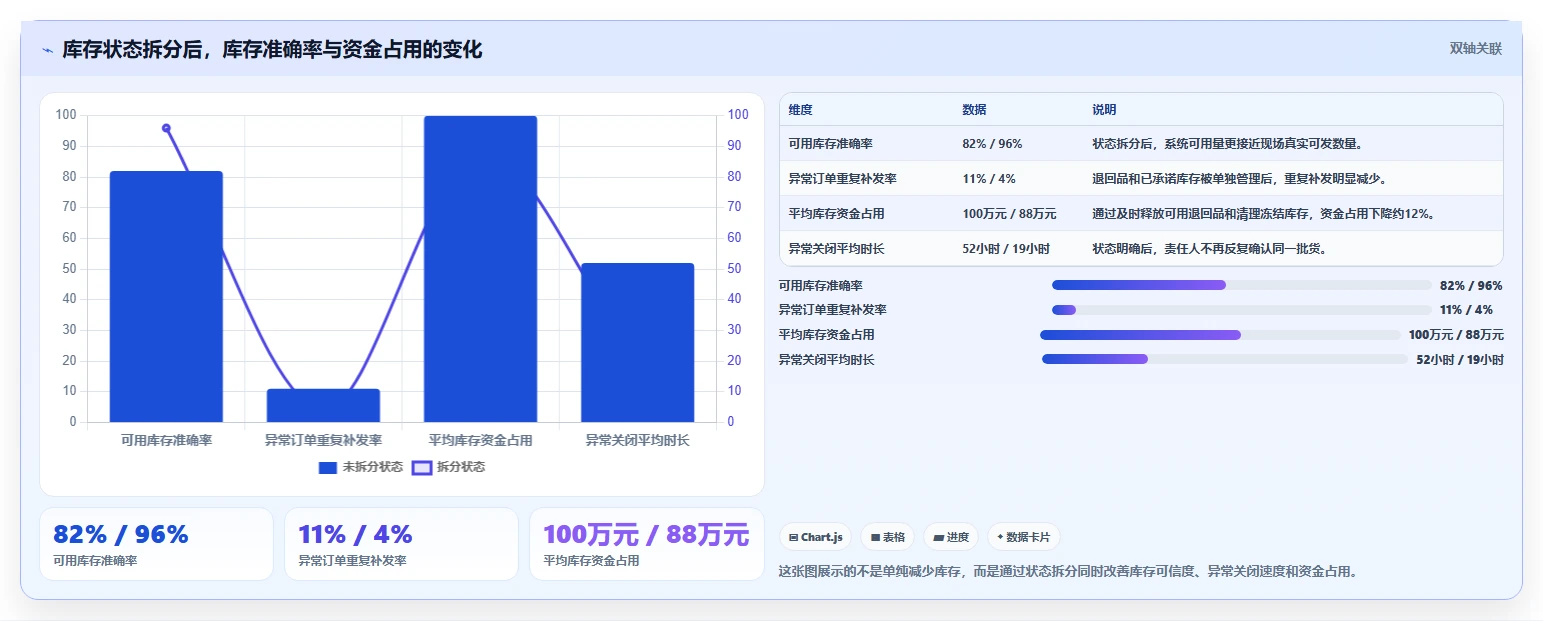Click the 可用库存准确率 x-axis label
This screenshot has height=621, width=1543.
click(x=166, y=440)
